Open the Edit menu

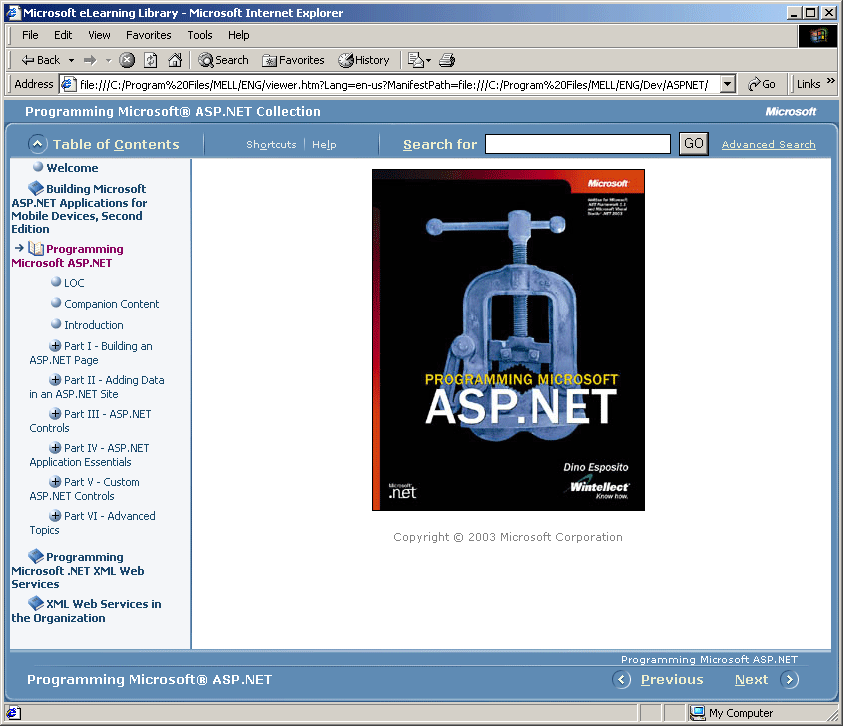(x=63, y=35)
